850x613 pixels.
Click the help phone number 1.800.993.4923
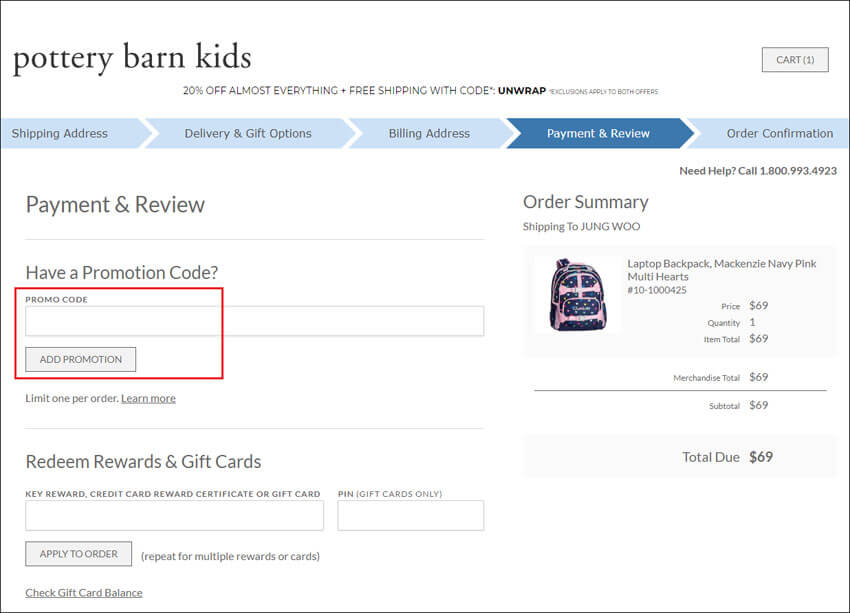[797, 171]
